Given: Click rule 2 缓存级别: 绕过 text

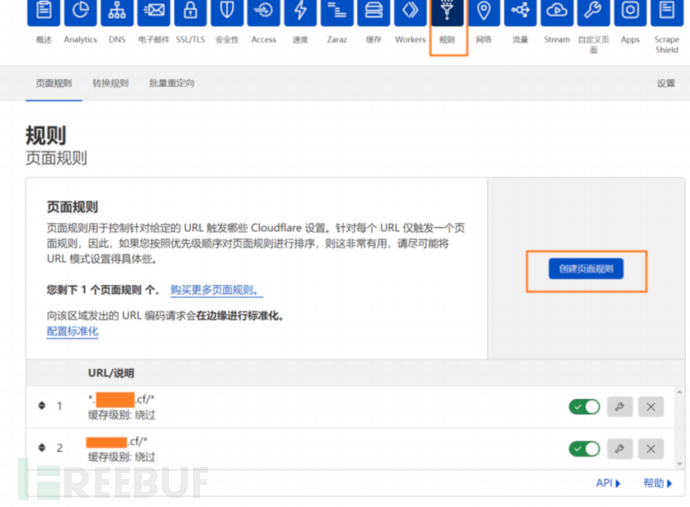Looking at the screenshot, I should pos(122,457).
